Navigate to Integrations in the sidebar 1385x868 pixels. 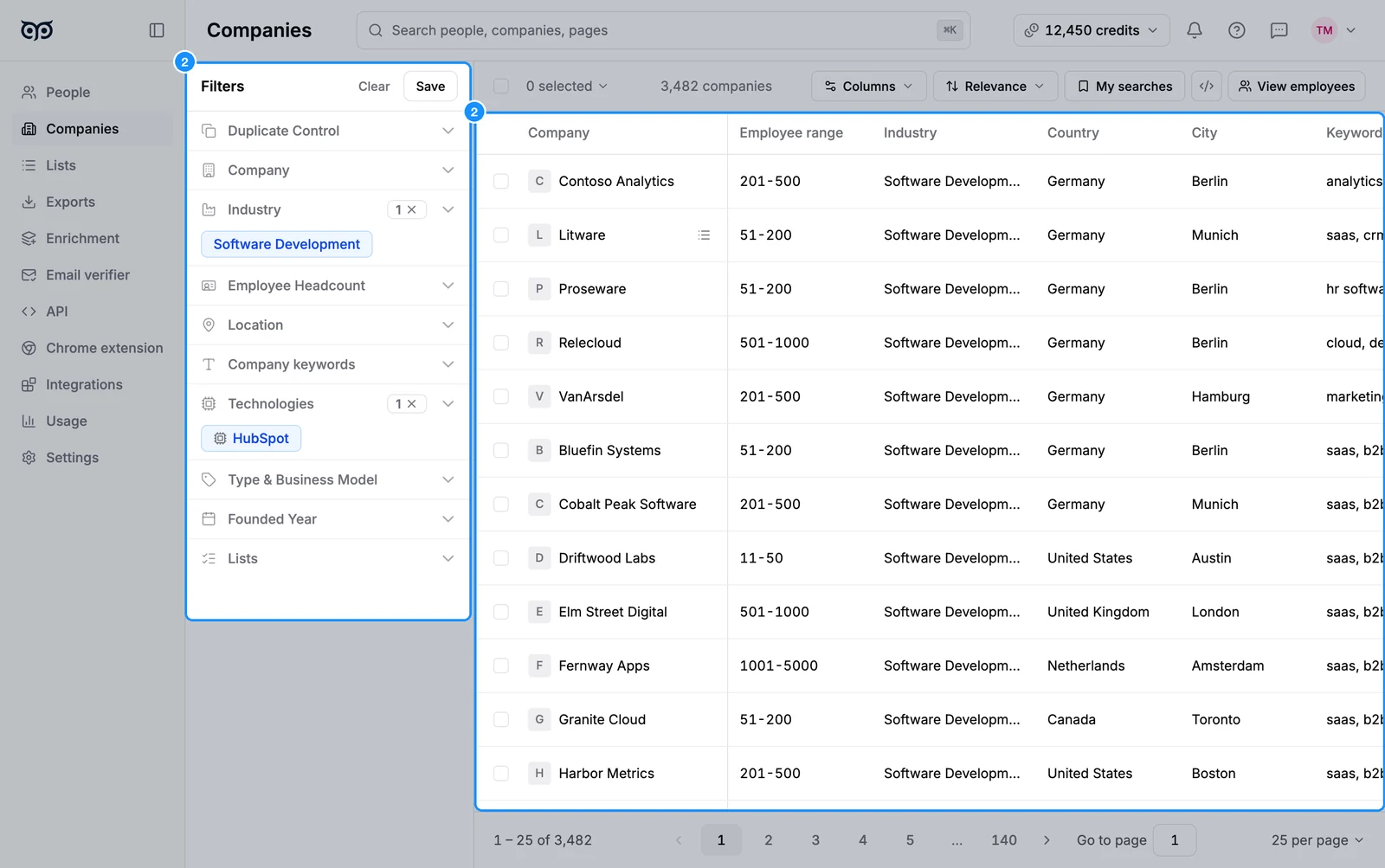(93, 385)
